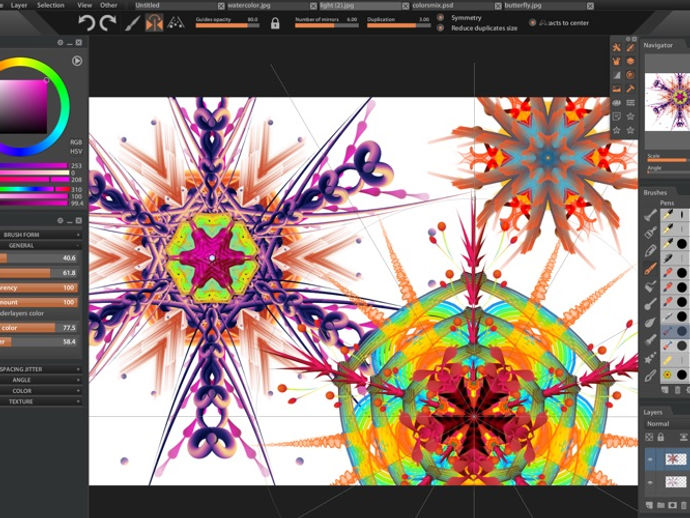The height and width of the screenshot is (518, 690).
Task: Click the gear icon atop the color panel
Action: [60, 43]
